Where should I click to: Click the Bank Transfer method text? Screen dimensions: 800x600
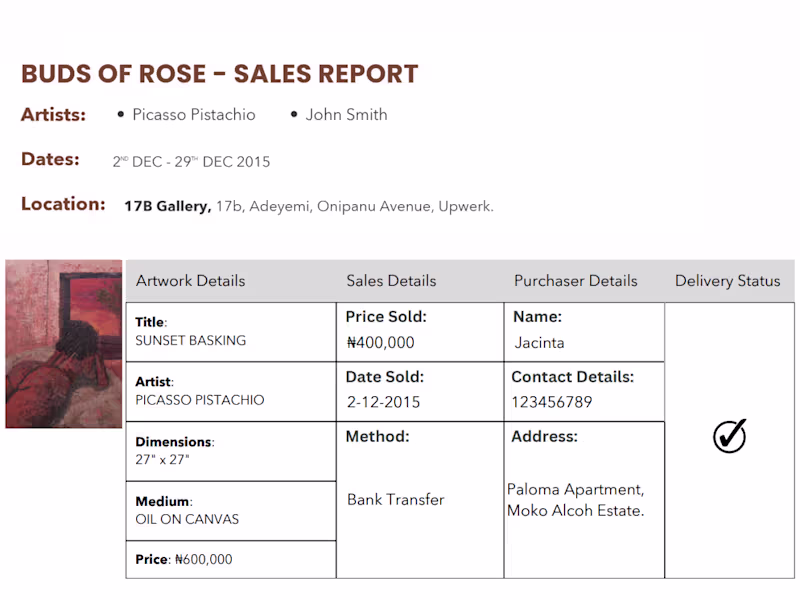click(x=395, y=500)
